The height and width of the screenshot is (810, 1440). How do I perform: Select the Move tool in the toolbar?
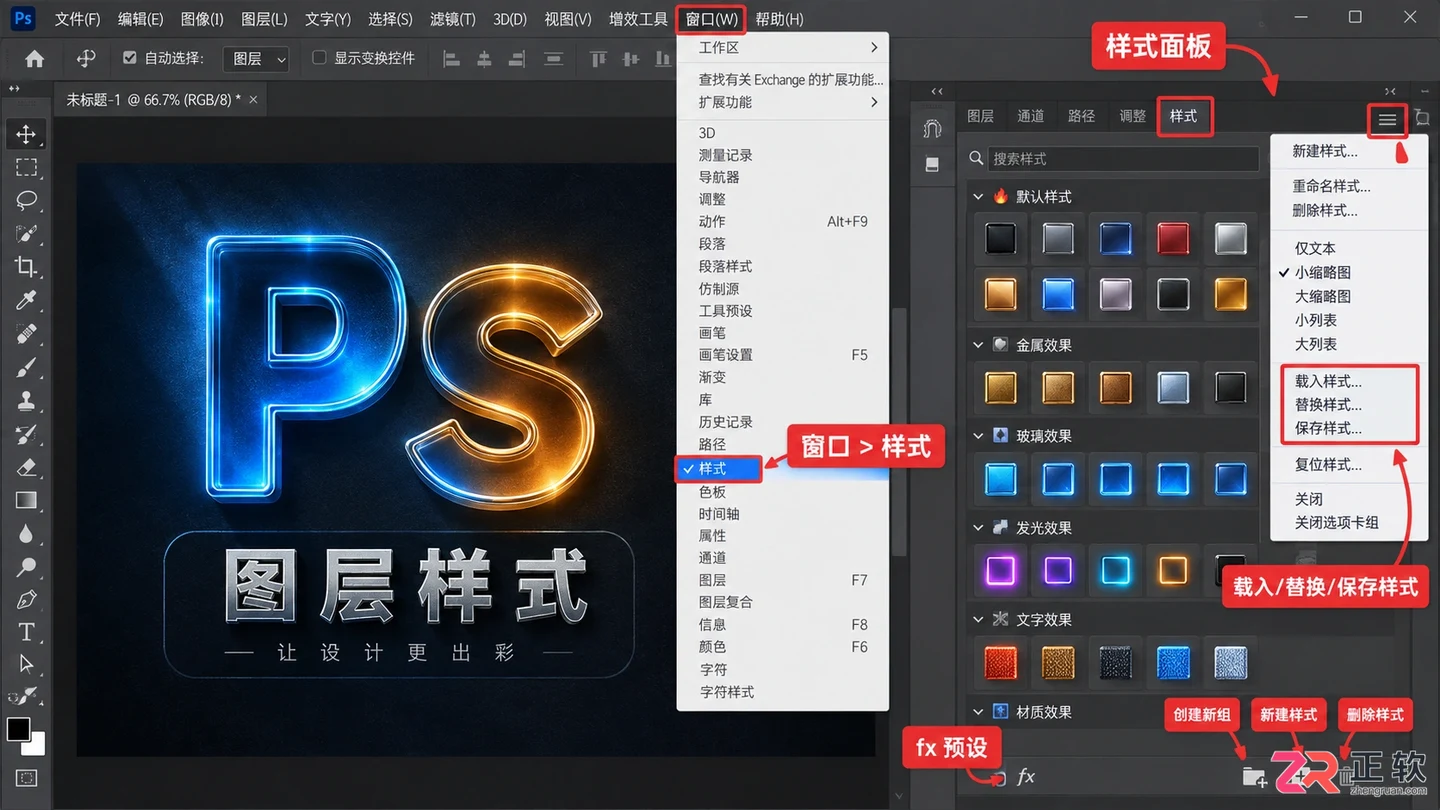(x=26, y=134)
